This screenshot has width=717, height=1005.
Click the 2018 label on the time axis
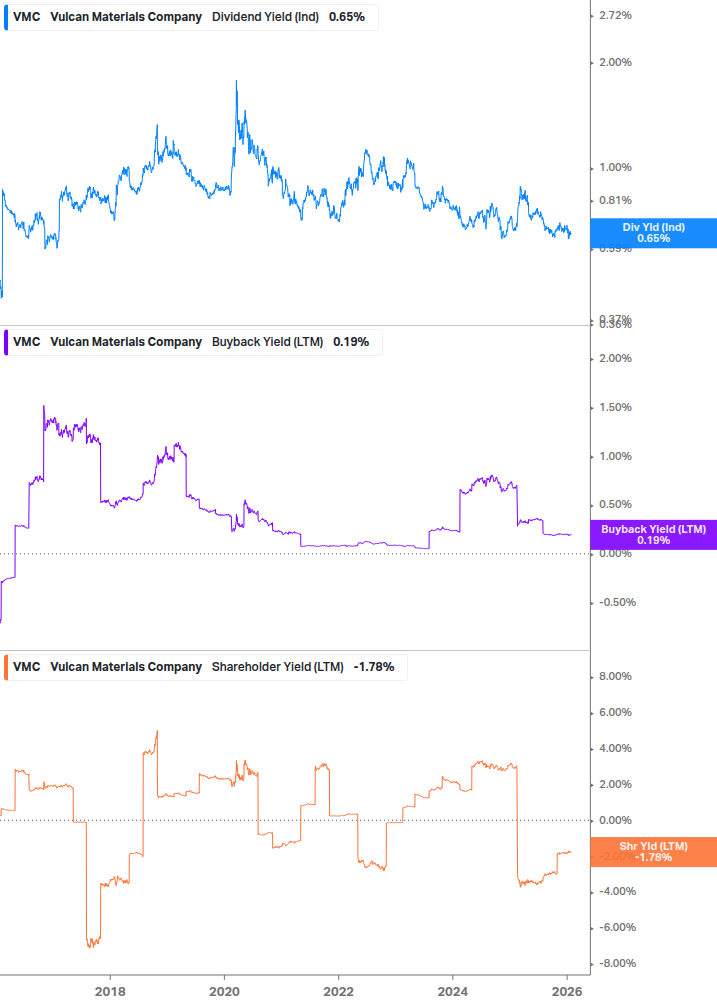click(x=110, y=992)
